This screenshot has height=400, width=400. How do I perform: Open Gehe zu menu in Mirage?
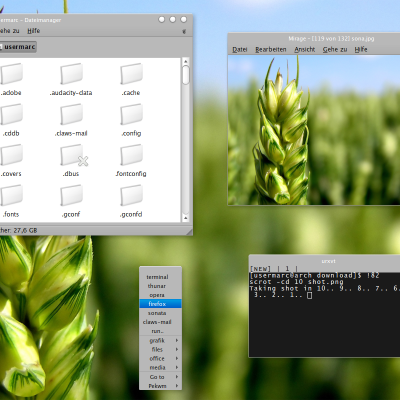pos(335,49)
